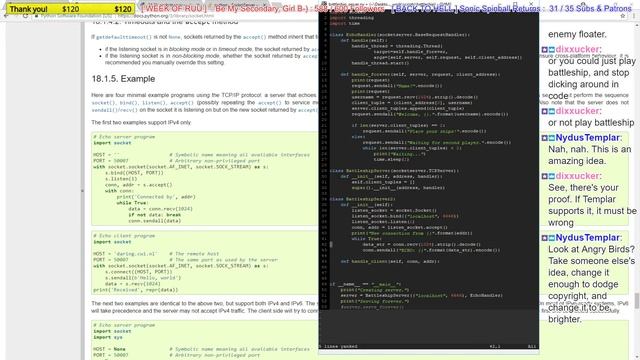Bookmark this page with the star icon
Image resolution: width=640 pixels, height=360 pixels.
click(x=622, y=16)
